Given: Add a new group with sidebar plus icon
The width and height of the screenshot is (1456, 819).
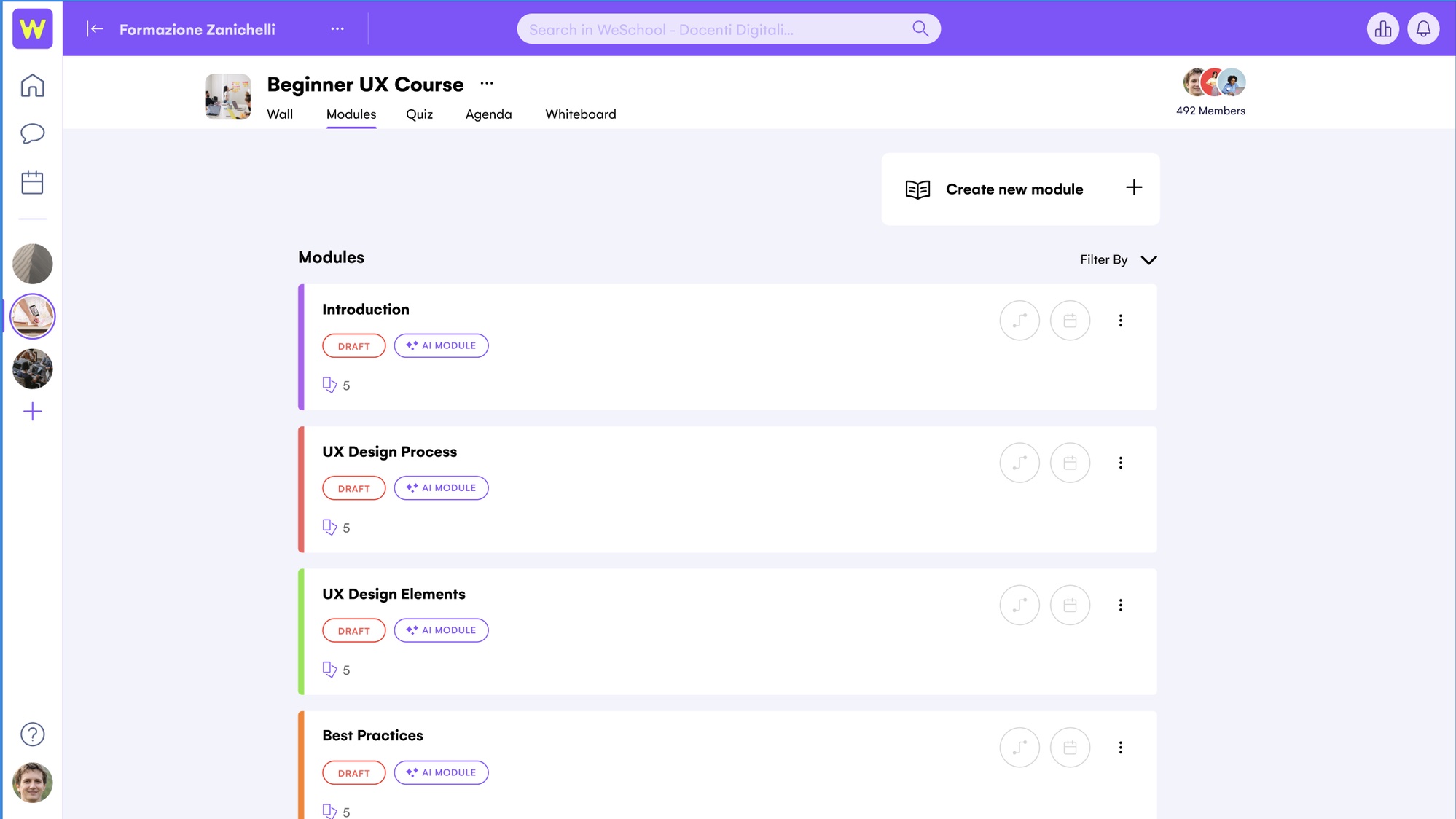Looking at the screenshot, I should tap(32, 412).
